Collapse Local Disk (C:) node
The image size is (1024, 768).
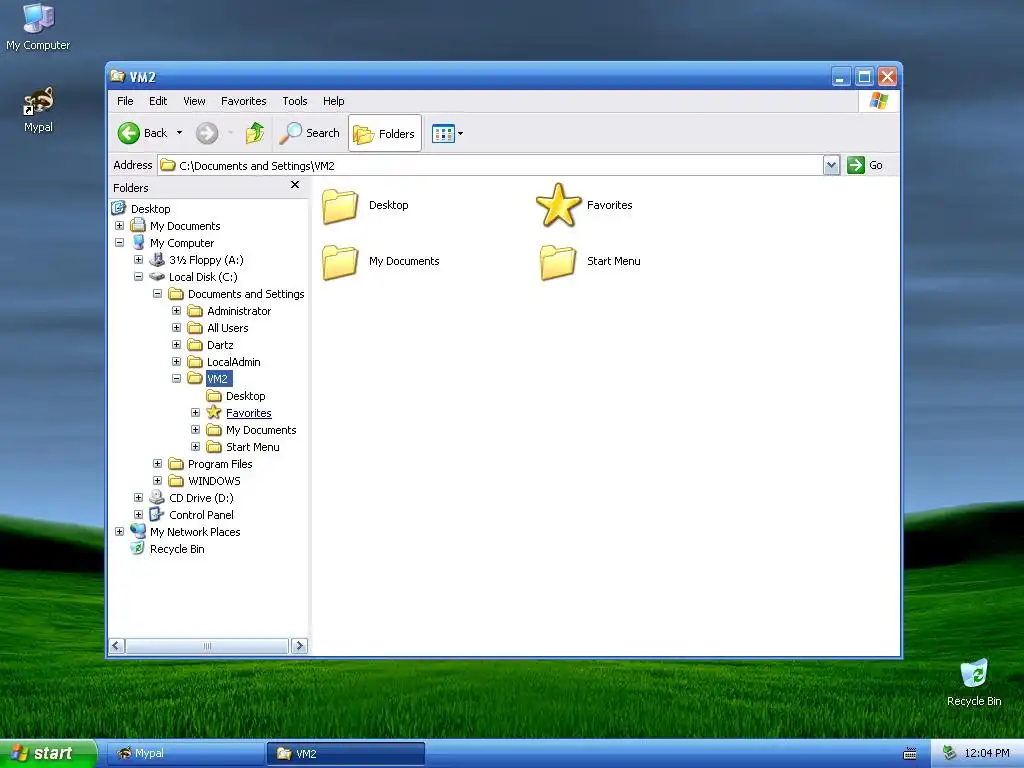click(x=138, y=276)
